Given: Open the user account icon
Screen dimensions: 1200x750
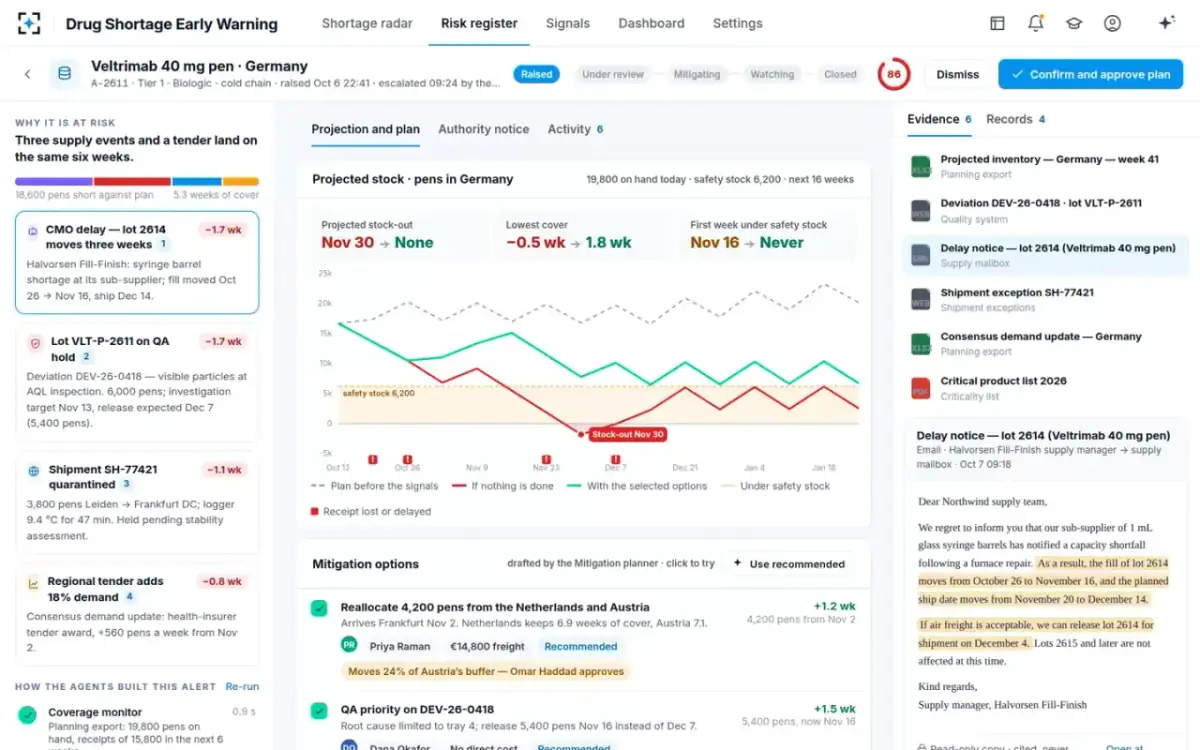Looking at the screenshot, I should (1112, 23).
